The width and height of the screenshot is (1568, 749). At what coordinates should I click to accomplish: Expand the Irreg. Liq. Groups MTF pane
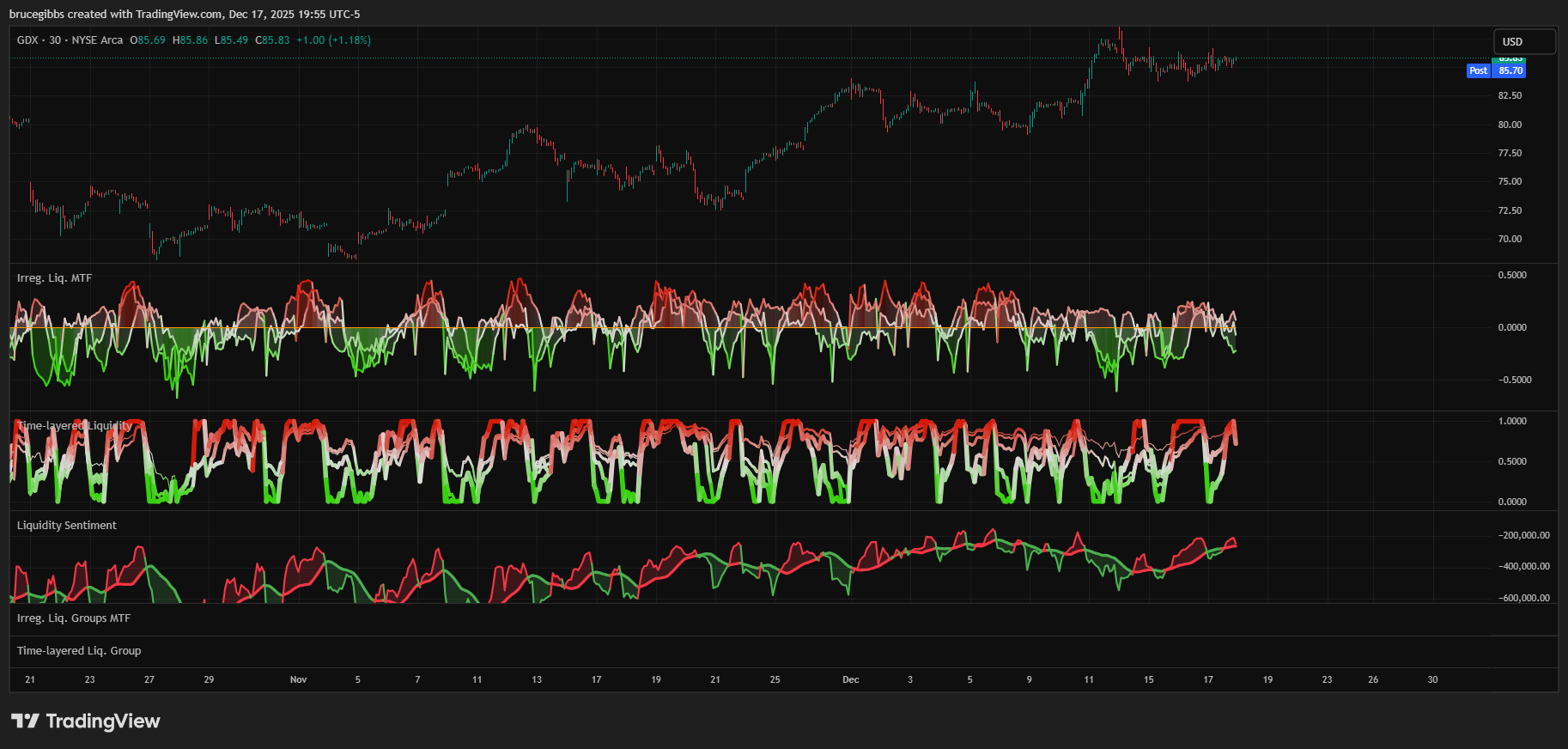coord(74,618)
